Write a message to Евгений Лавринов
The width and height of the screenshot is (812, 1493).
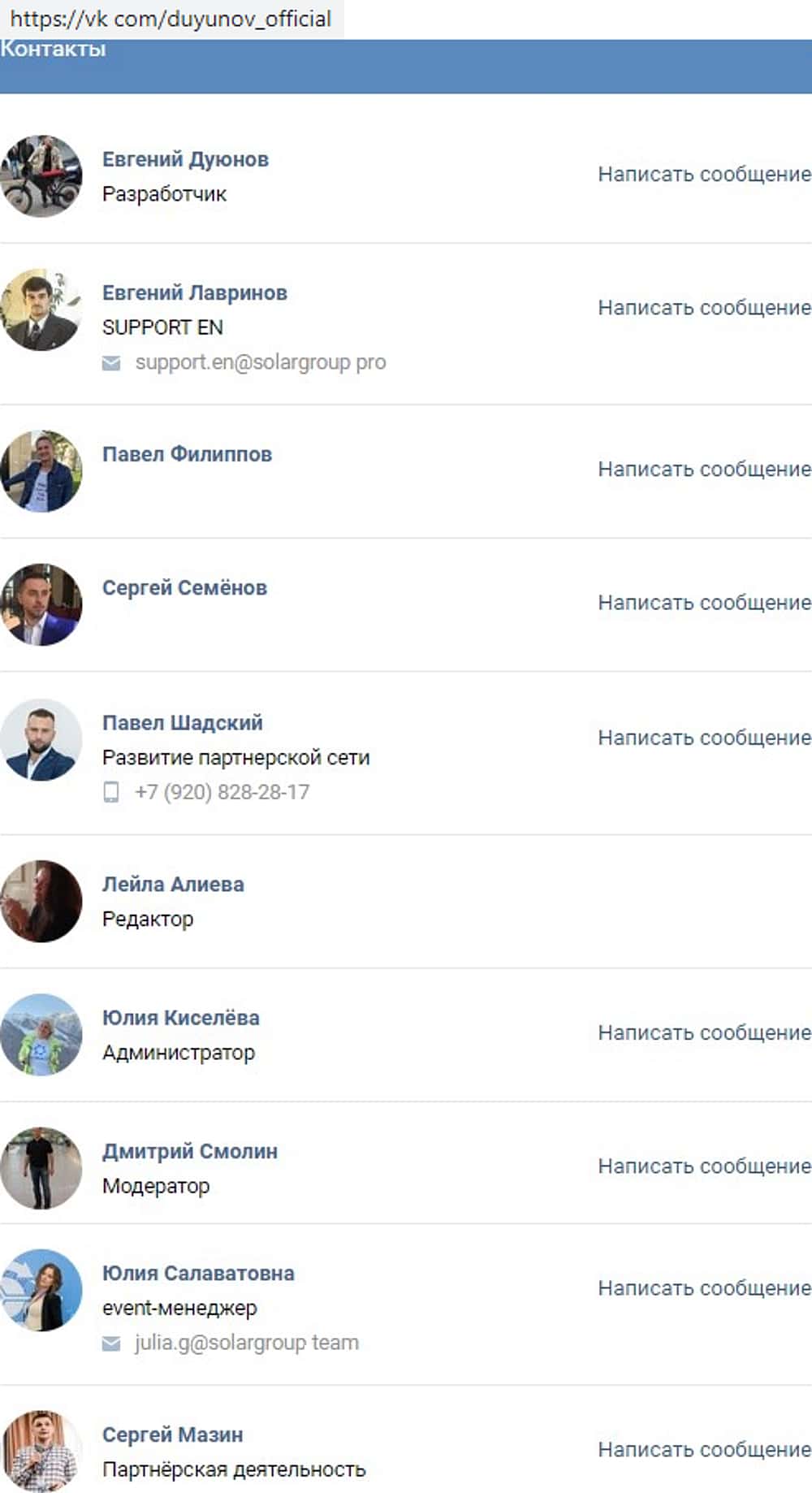coord(704,308)
